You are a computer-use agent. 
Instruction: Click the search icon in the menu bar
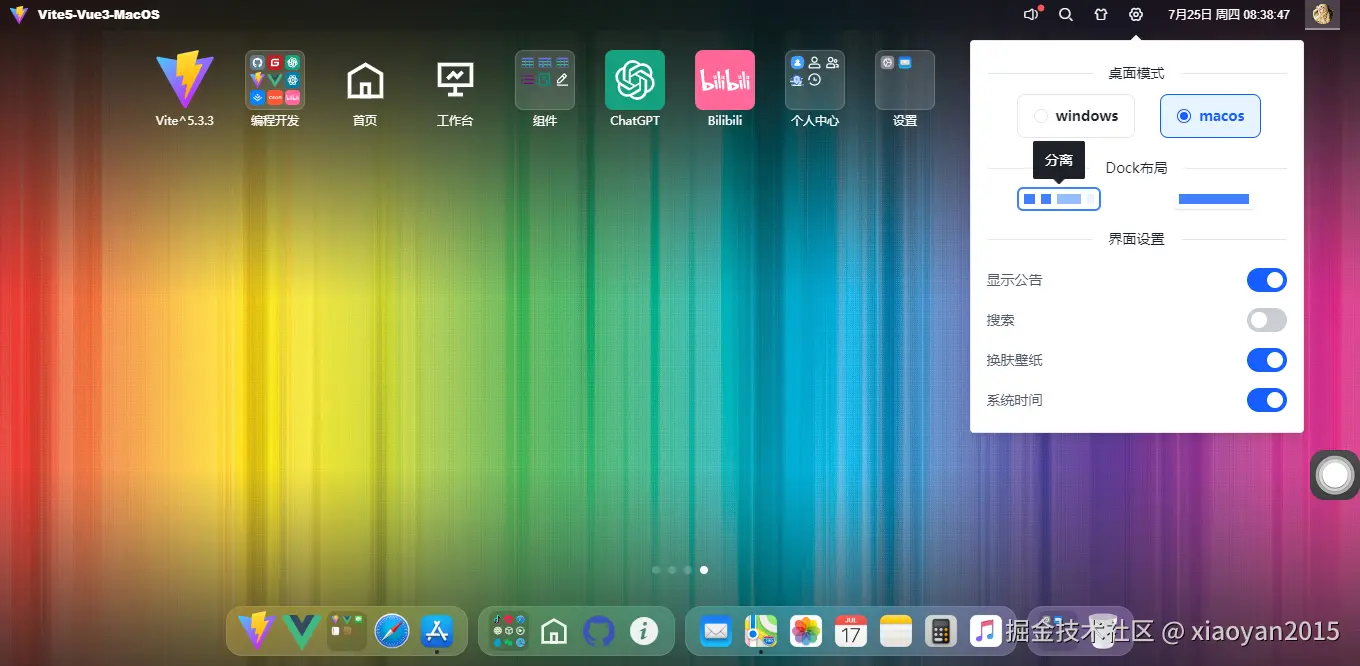click(1066, 14)
